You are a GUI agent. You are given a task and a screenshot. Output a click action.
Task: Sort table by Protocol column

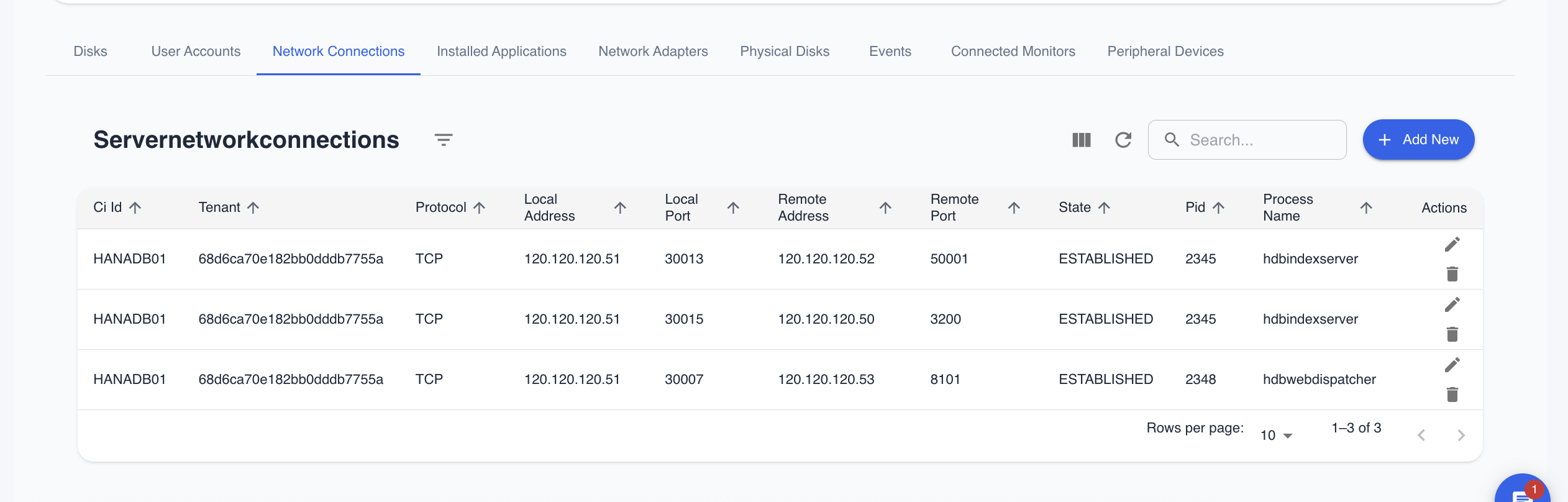click(x=479, y=208)
